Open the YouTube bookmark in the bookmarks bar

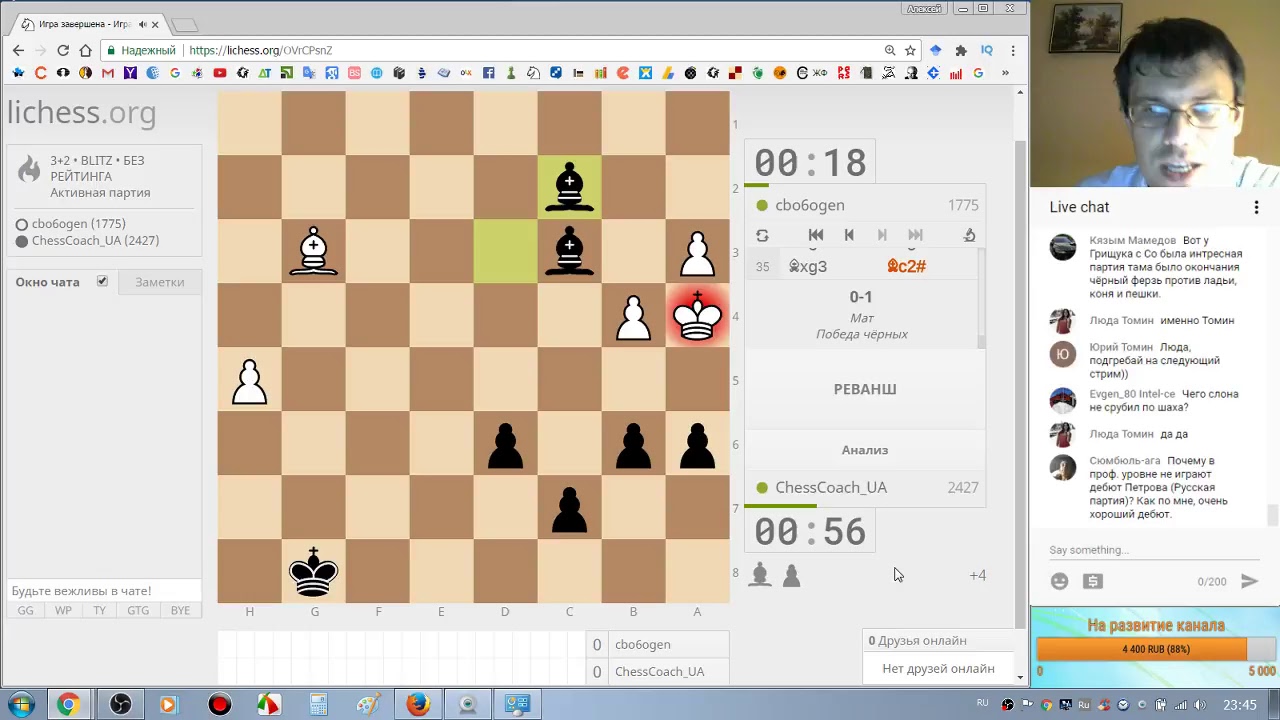[220, 73]
